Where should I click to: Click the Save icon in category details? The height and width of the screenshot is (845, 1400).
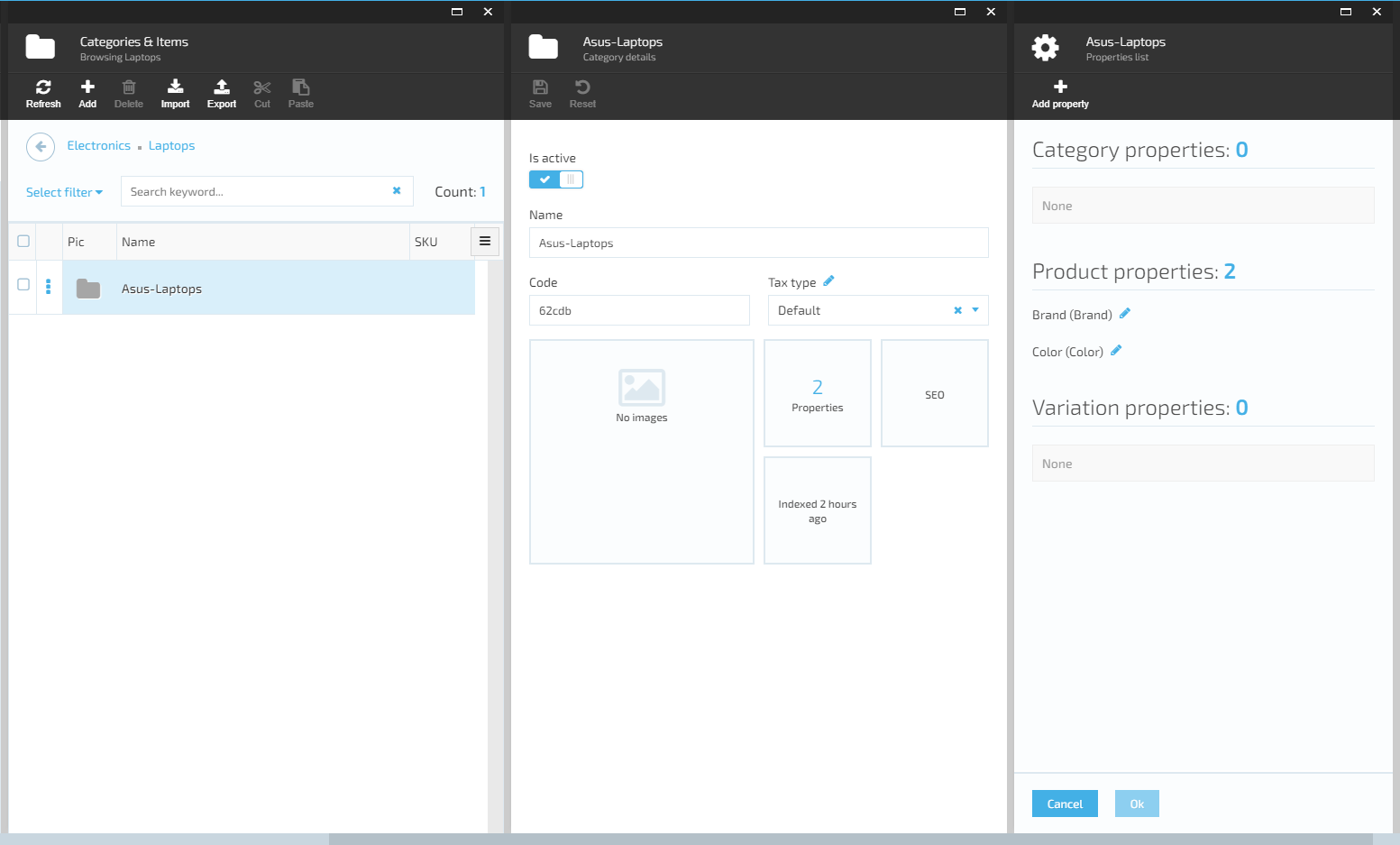coord(540,87)
